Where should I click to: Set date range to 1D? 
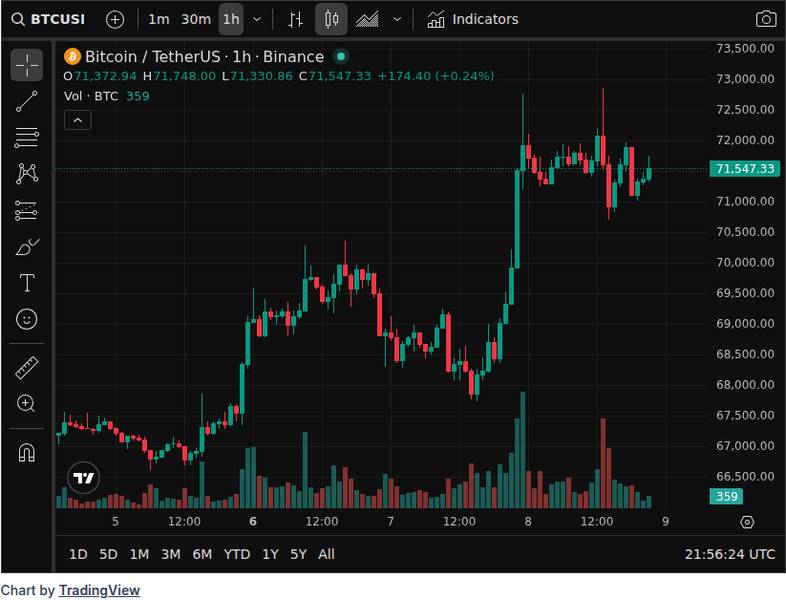click(78, 554)
